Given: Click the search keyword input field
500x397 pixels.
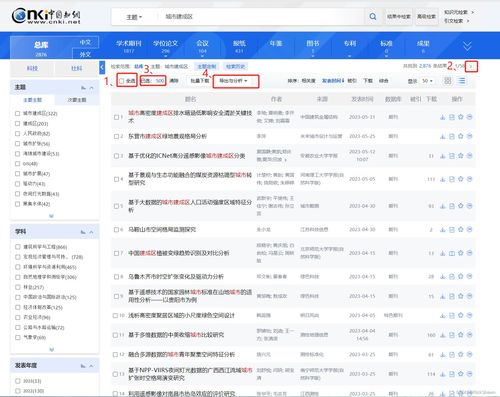Looking at the screenshot, I should [260, 17].
